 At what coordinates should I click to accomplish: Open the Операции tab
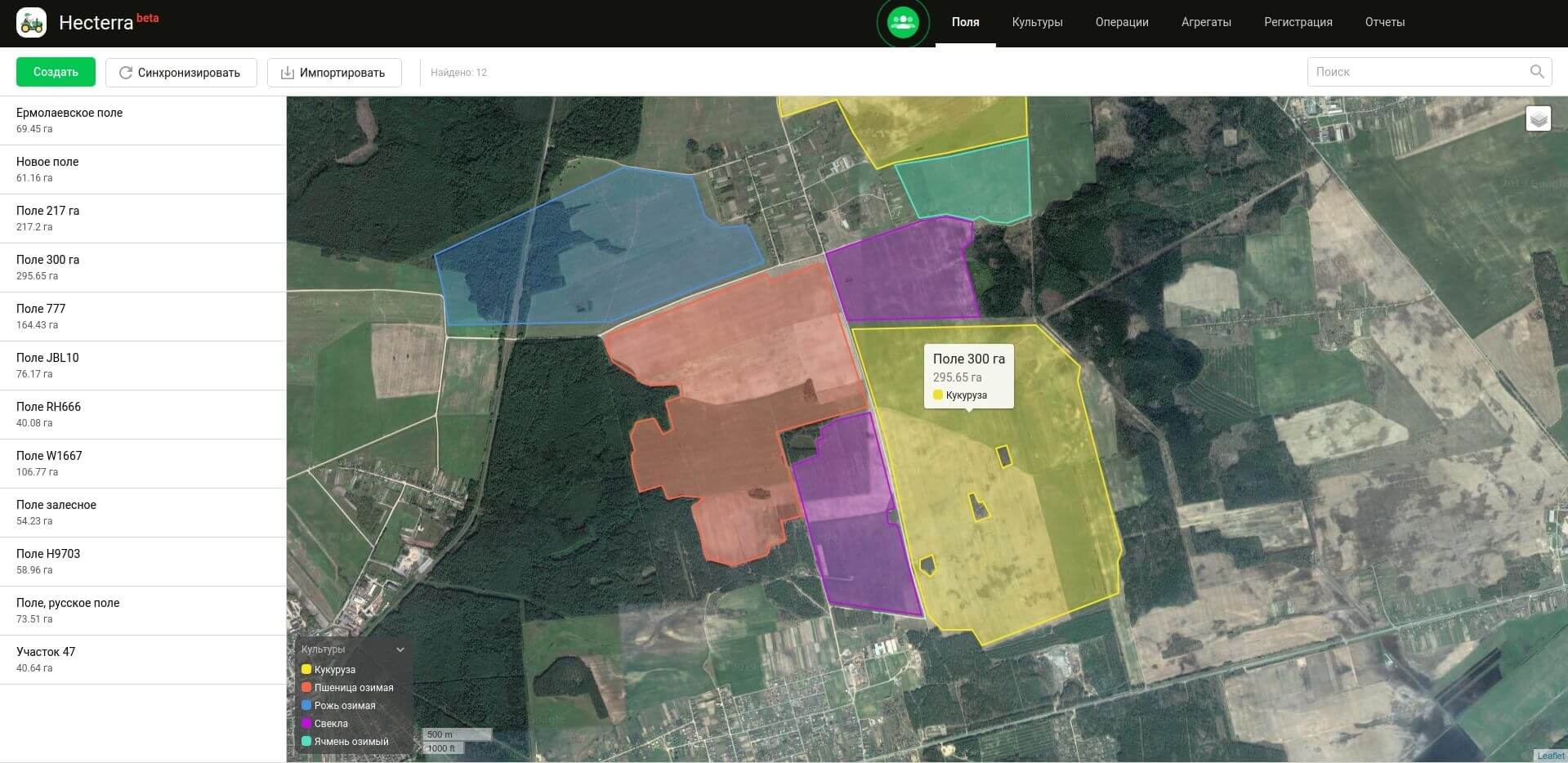(1121, 22)
